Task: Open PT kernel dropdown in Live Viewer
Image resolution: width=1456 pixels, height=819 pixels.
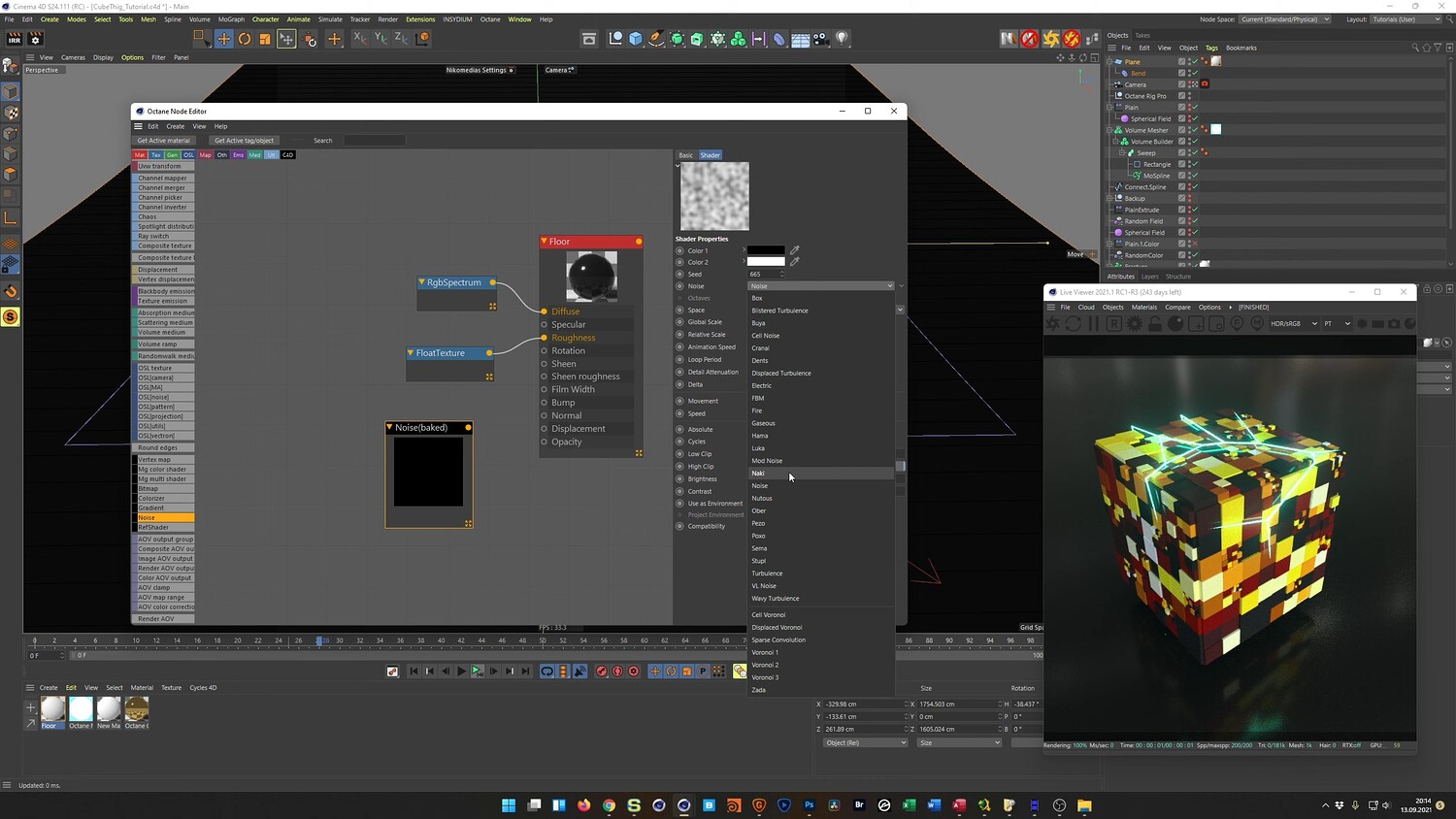Action: tap(1337, 323)
